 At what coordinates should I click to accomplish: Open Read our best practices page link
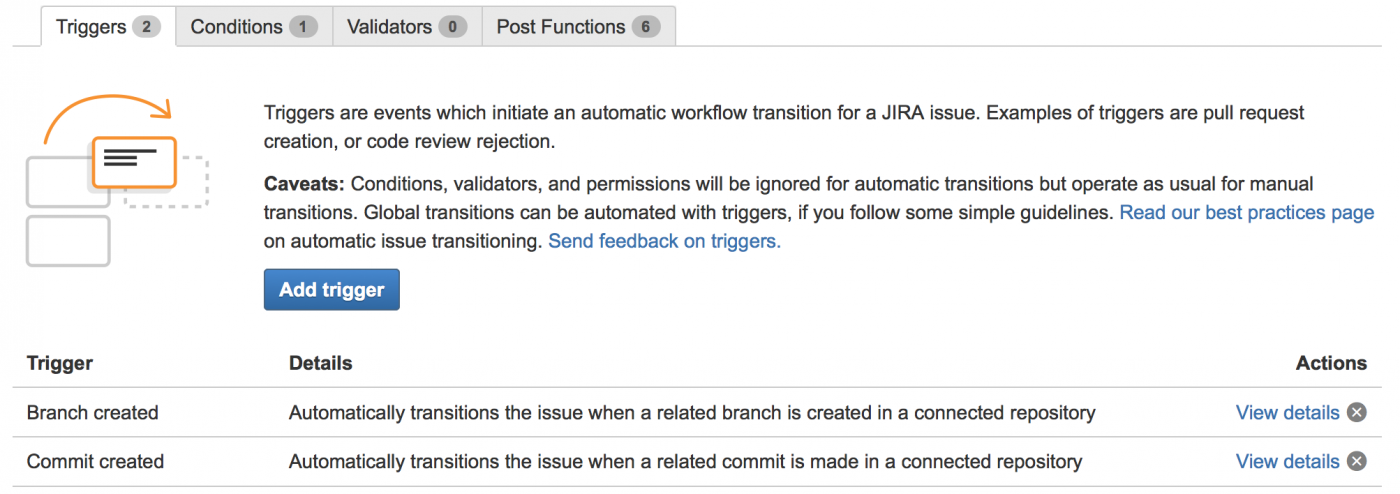click(1246, 213)
